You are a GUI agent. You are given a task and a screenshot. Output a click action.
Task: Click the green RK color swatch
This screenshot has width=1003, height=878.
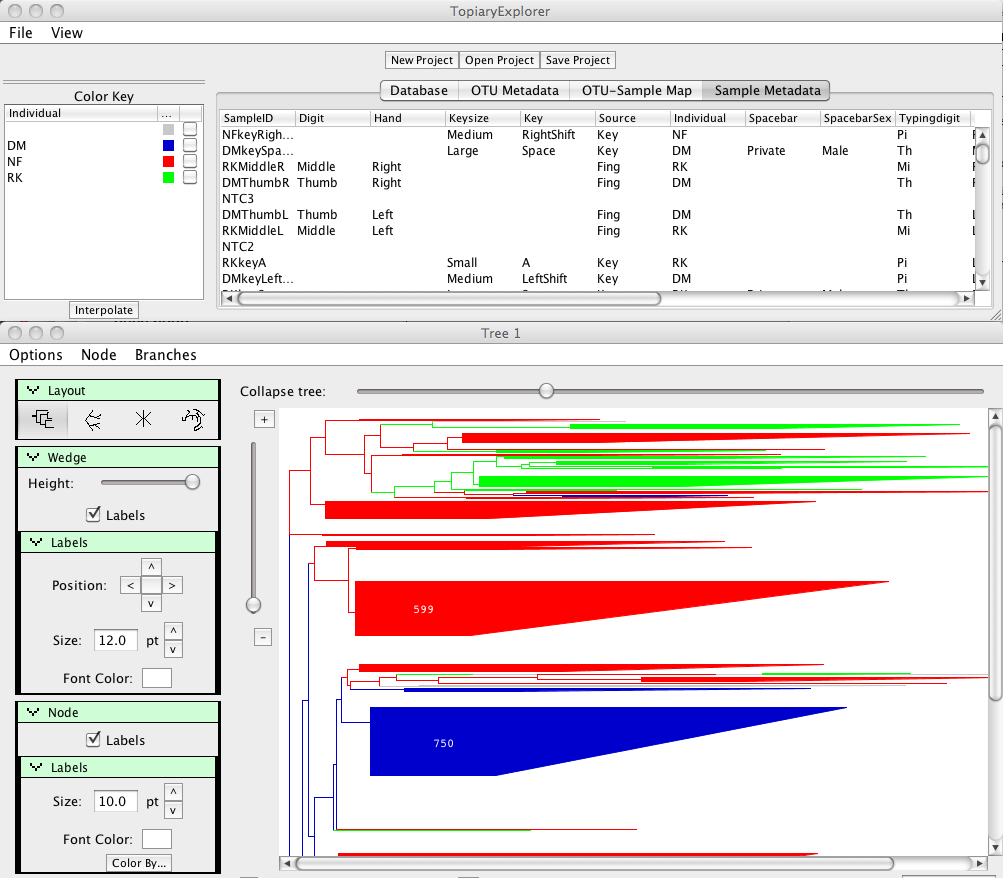coord(168,177)
